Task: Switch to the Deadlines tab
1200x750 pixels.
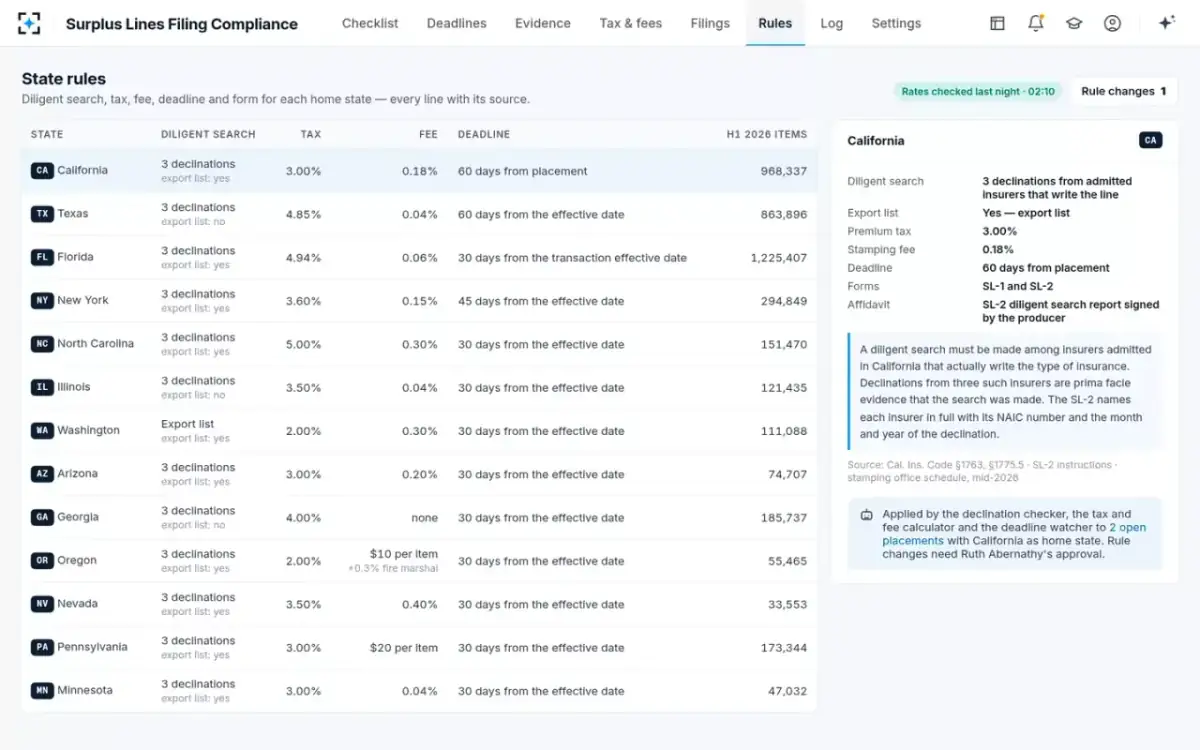Action: point(456,23)
